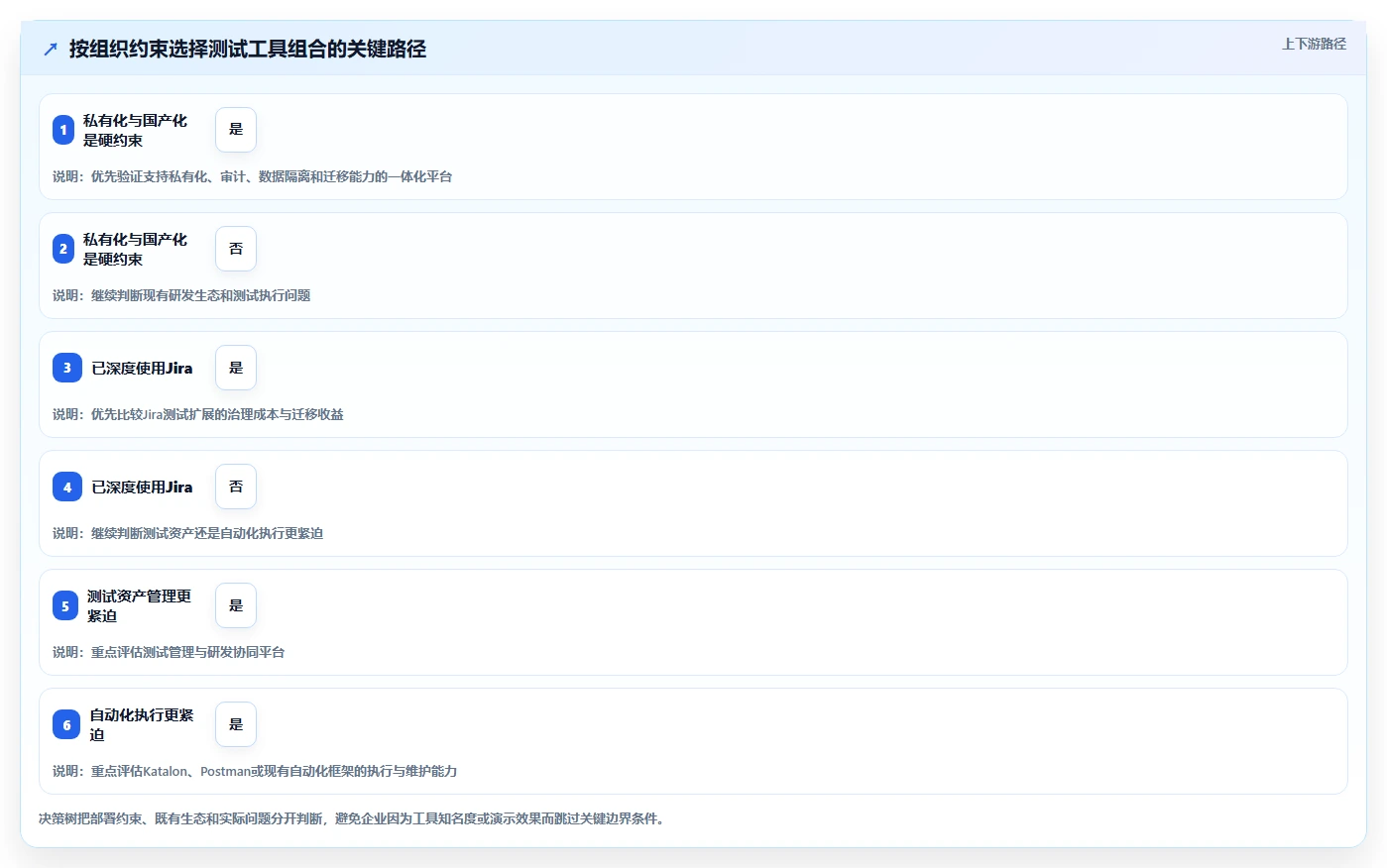The height and width of the screenshot is (868, 1387).
Task: Click the step 4 label 已深度使用Jira
Action: [x=142, y=487]
